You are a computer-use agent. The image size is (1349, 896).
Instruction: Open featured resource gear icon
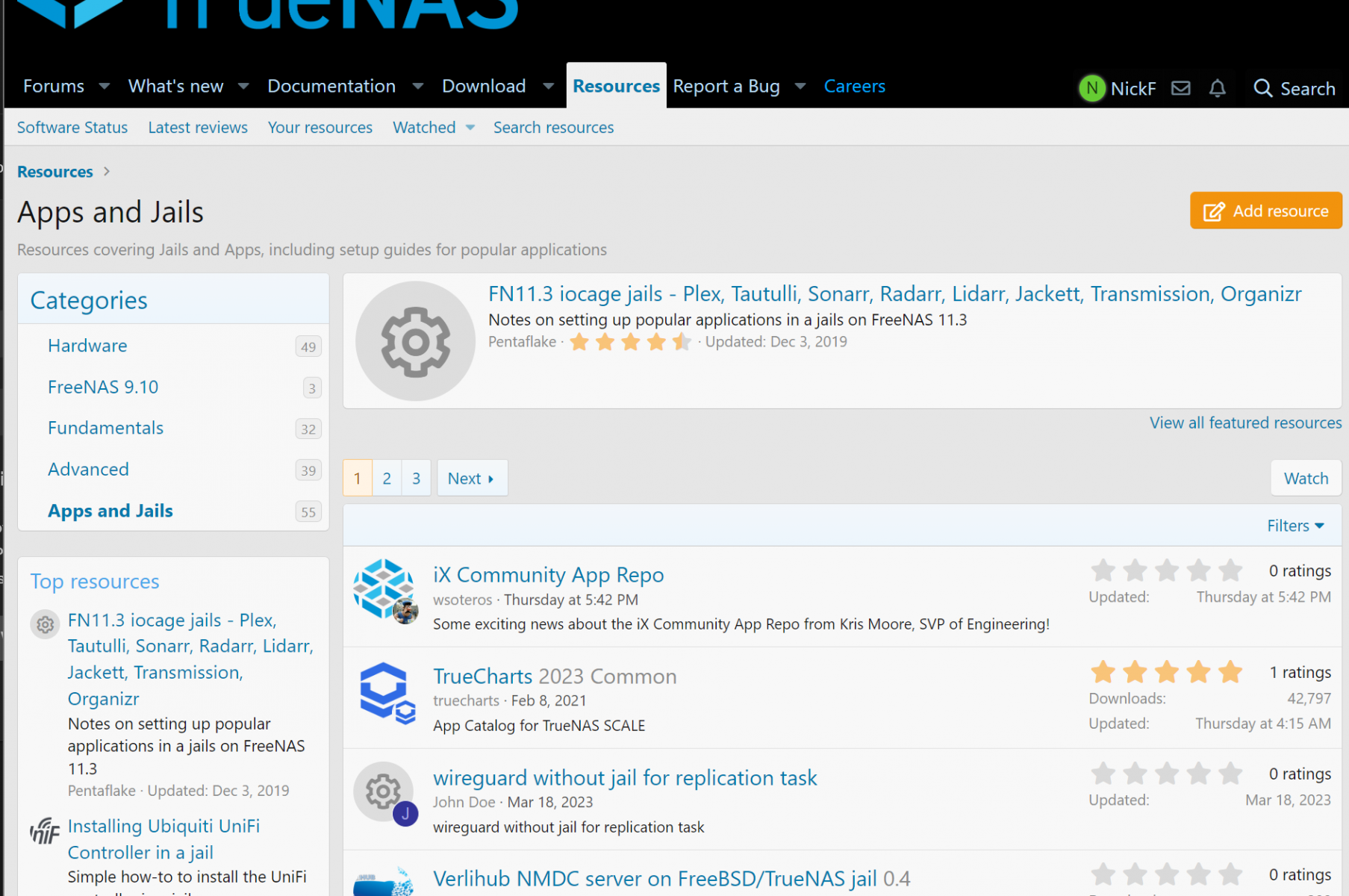415,341
